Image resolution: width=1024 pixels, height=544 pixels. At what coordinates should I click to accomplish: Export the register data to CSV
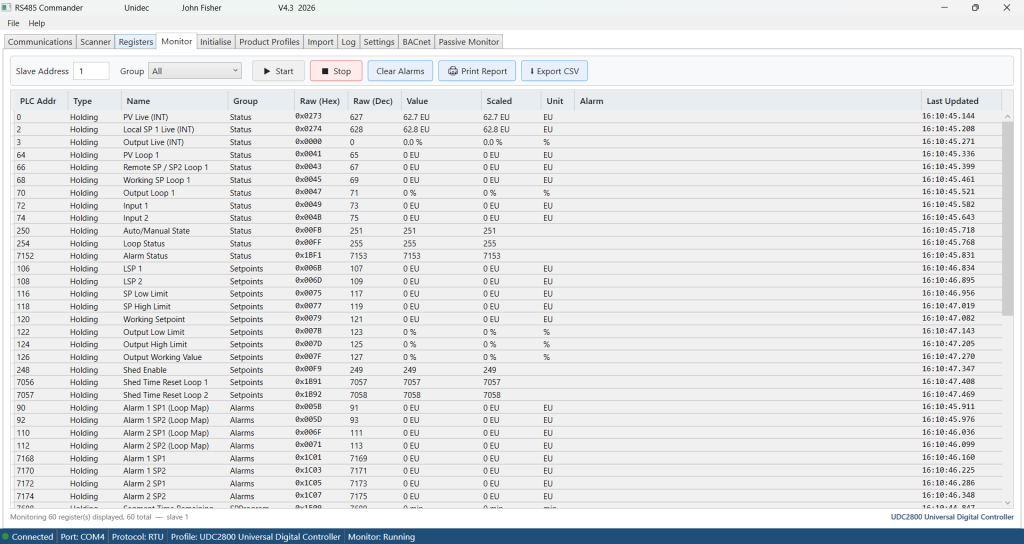[554, 71]
